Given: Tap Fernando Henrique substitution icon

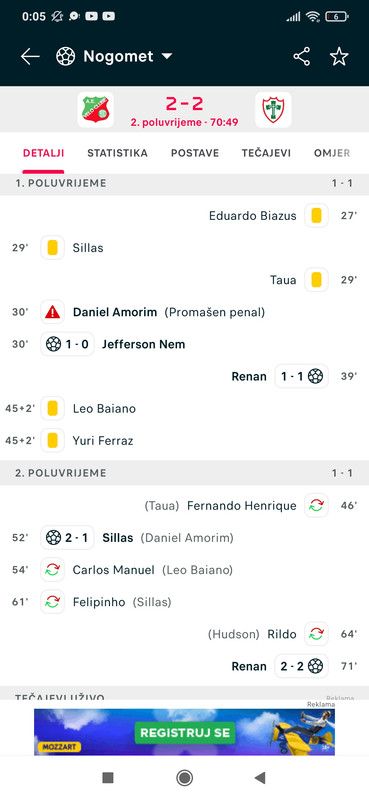Looking at the screenshot, I should pyautogui.click(x=316, y=506).
